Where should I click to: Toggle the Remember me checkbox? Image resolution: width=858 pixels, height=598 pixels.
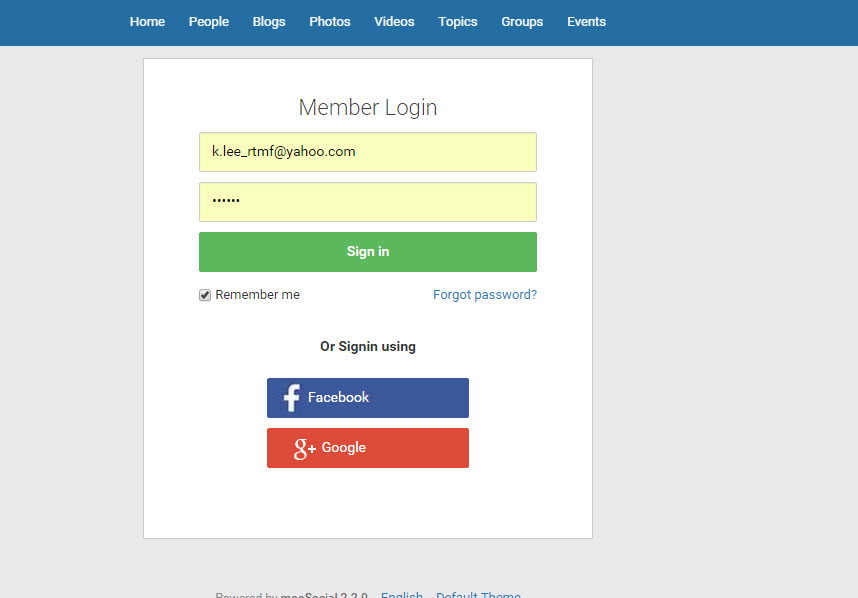point(205,295)
